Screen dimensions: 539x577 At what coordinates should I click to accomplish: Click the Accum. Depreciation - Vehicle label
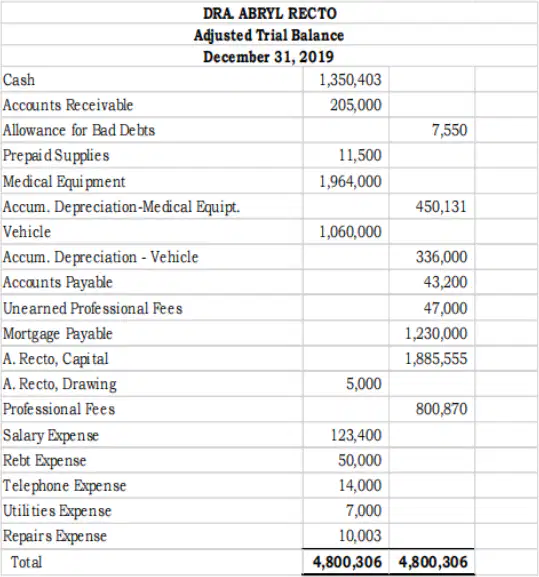pos(100,257)
